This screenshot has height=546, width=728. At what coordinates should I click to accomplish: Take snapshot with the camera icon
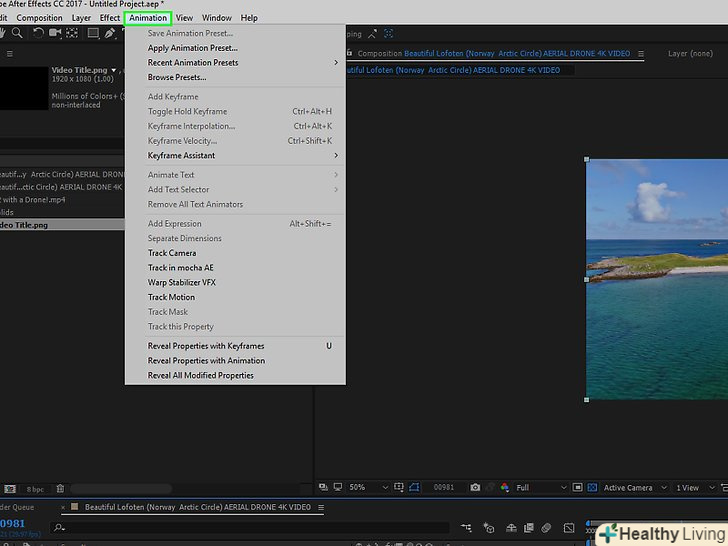[x=475, y=488]
